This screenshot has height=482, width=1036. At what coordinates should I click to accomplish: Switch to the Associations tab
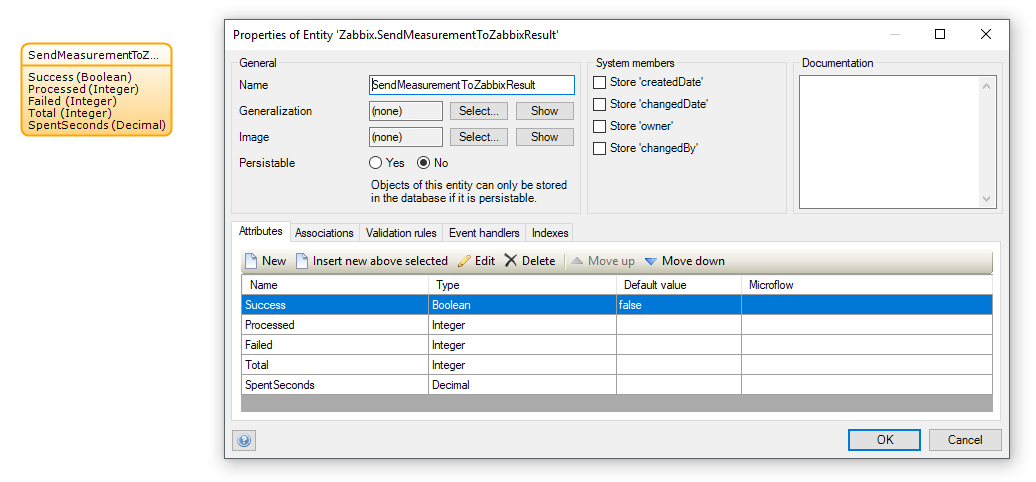(x=324, y=233)
